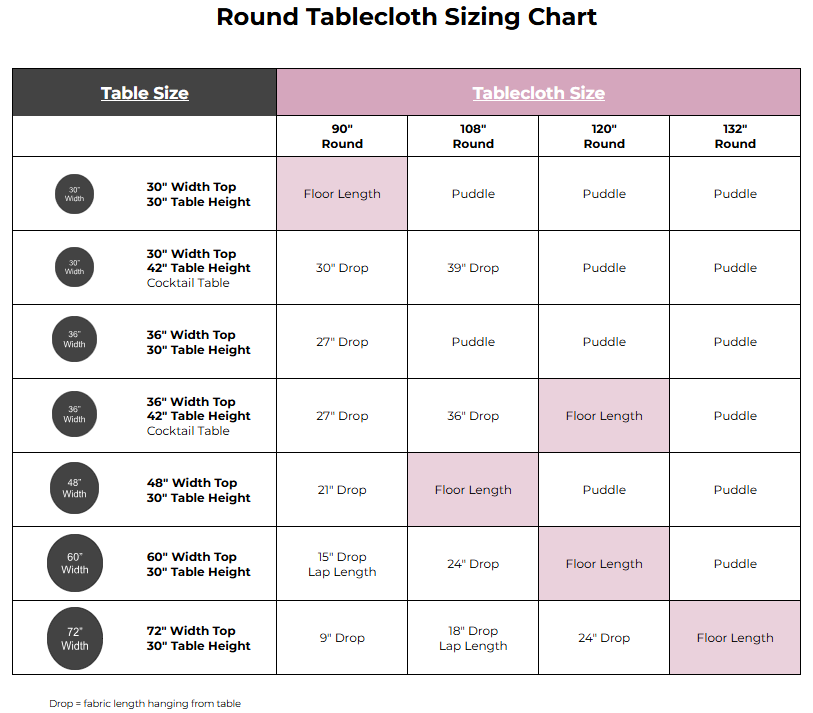Click the first 30" Width circle icon
813x713 pixels.
[x=75, y=194]
